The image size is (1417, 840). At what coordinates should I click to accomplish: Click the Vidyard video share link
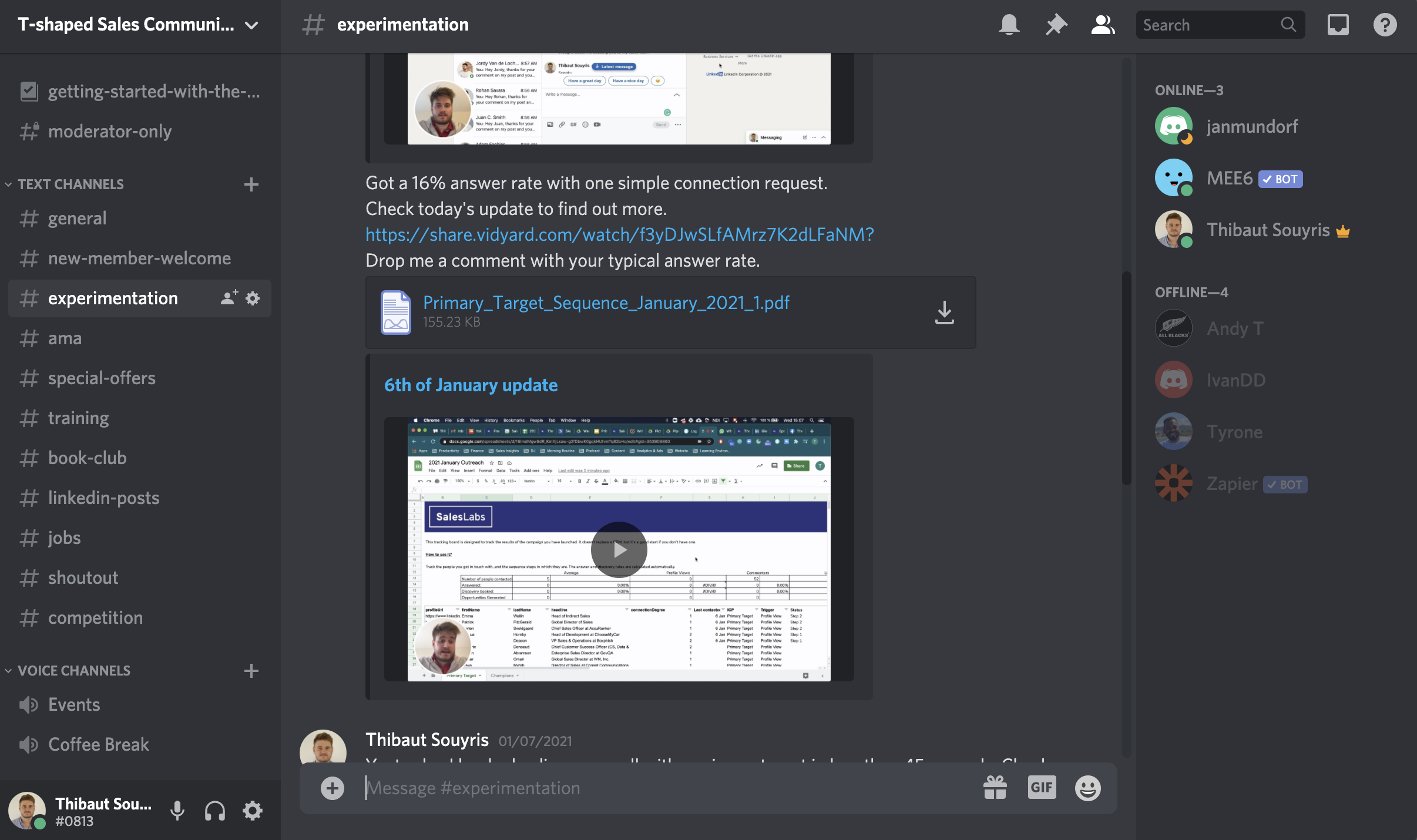coord(619,234)
